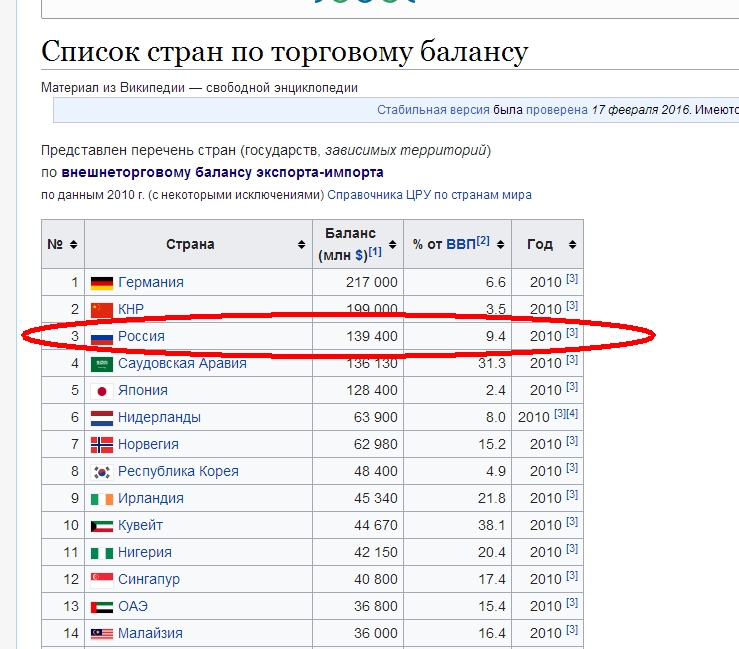This screenshot has width=739, height=649.
Task: Sort table by % от ВВП arrows
Action: pos(501,244)
